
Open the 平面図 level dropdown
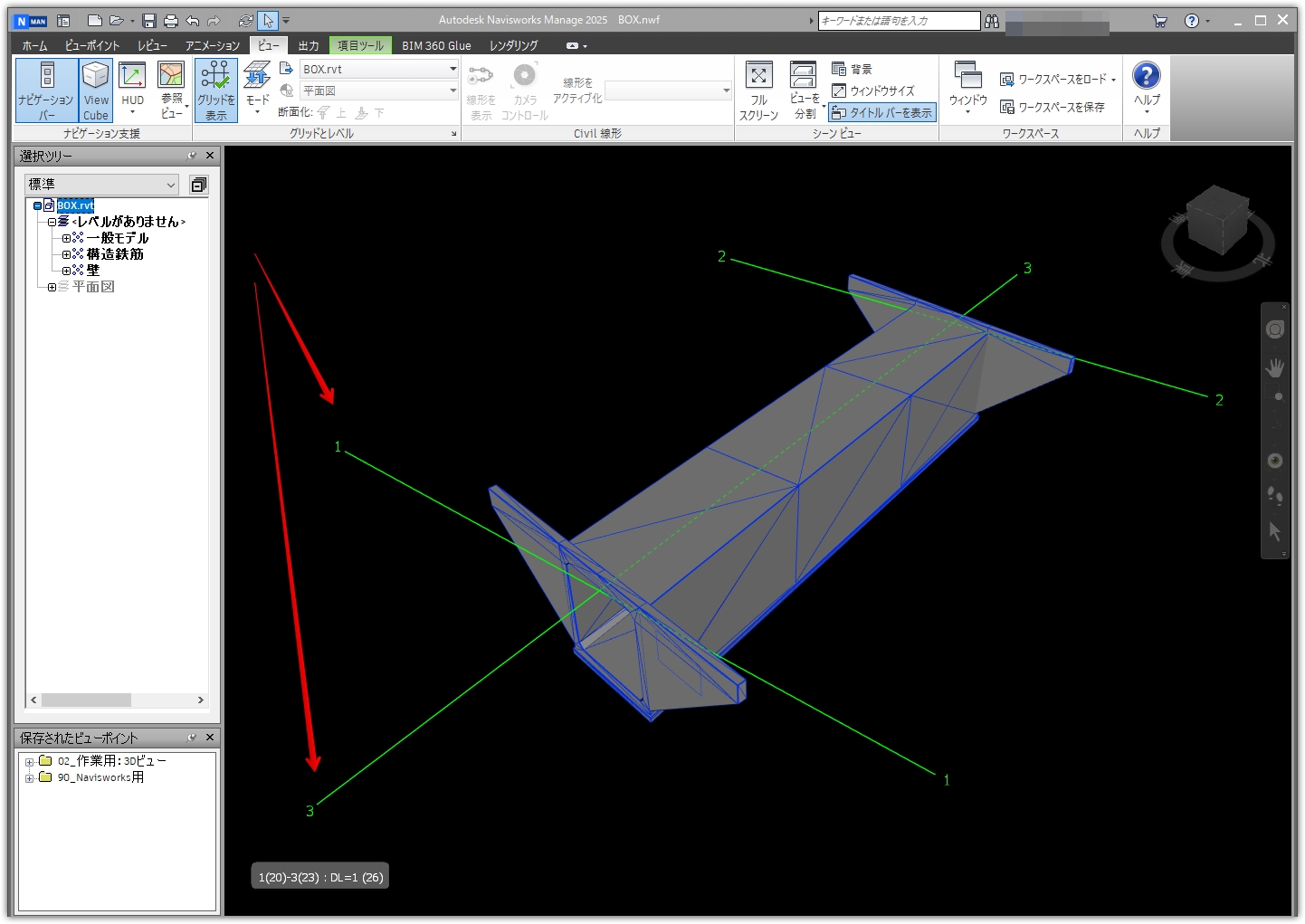click(452, 90)
